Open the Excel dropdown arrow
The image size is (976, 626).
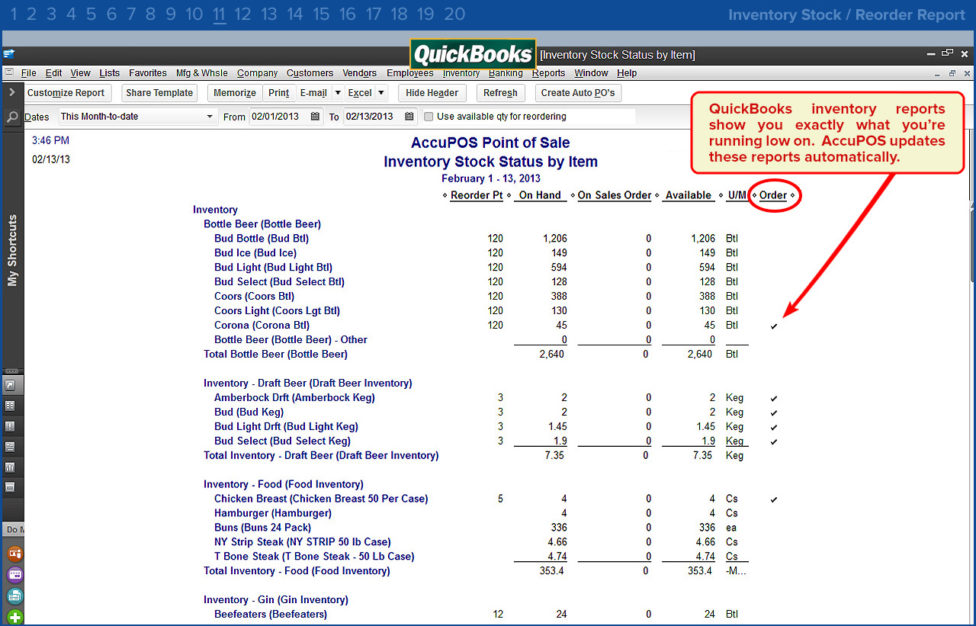click(381, 93)
